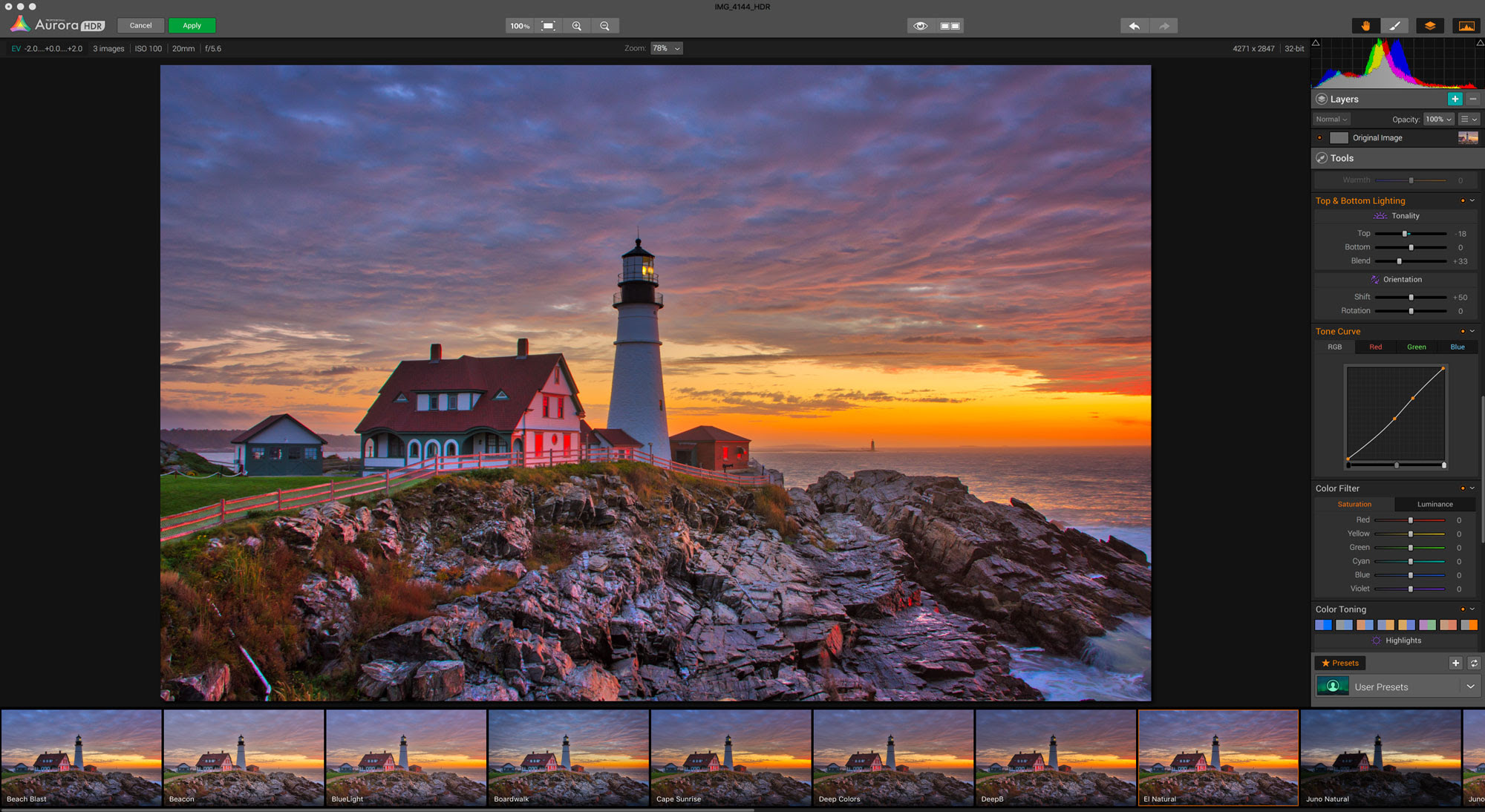Zoom in with magnifier plus icon
1485x812 pixels.
point(577,26)
